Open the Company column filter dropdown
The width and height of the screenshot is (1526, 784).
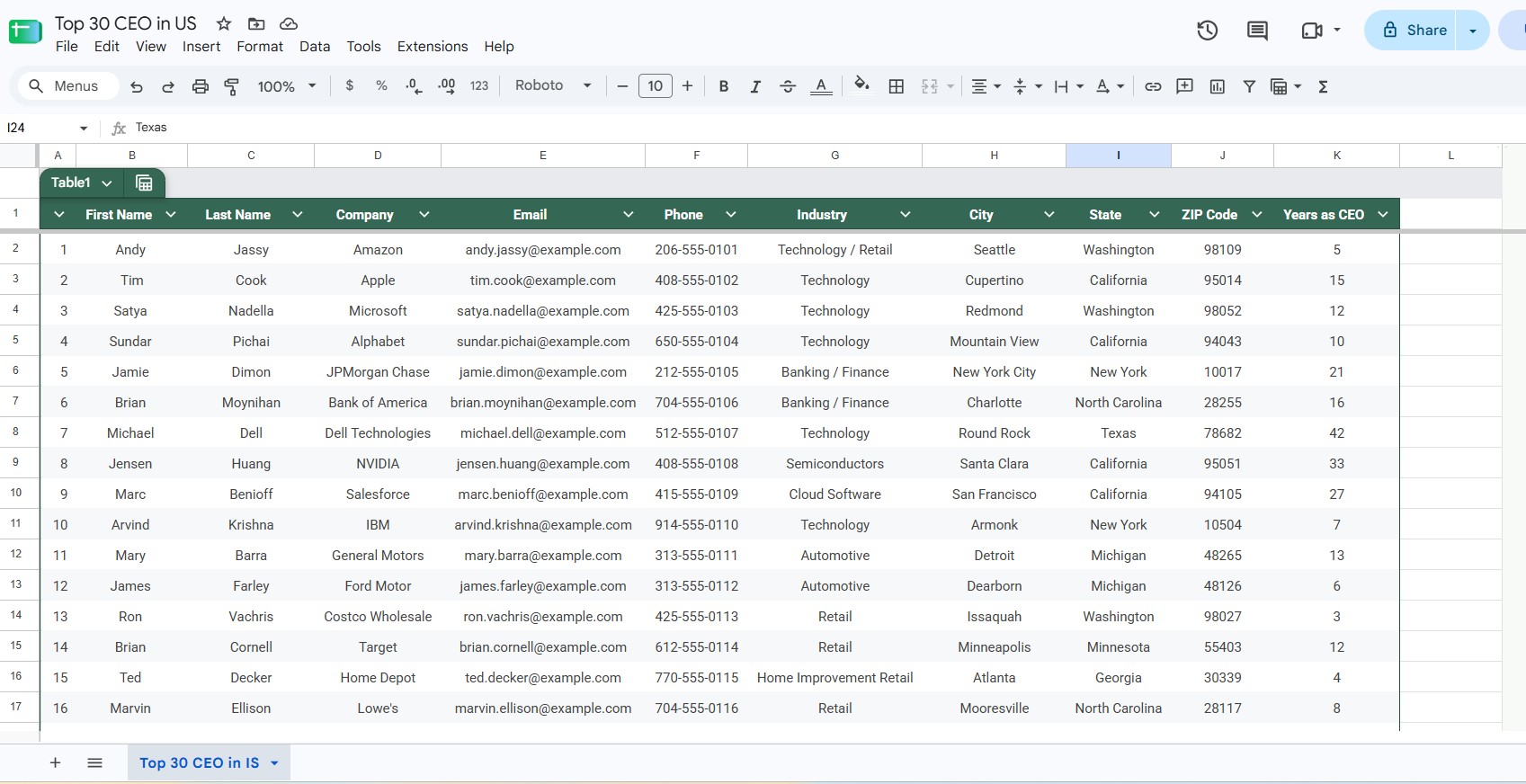click(x=424, y=215)
